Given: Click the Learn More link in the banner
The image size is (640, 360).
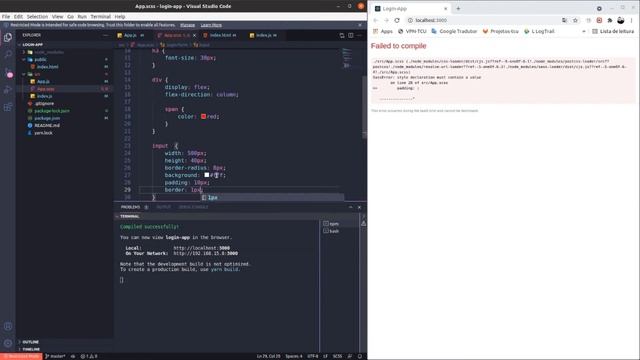Looking at the screenshot, I should (211, 25).
